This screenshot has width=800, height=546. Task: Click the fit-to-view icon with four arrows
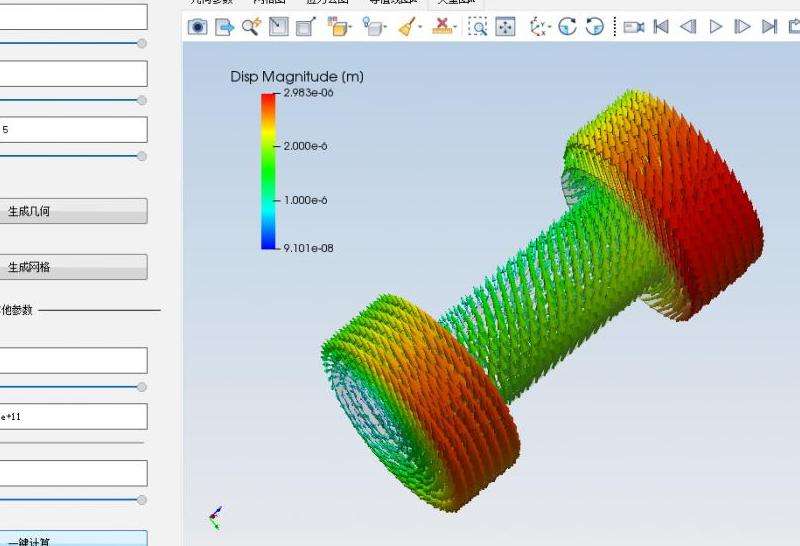506,27
